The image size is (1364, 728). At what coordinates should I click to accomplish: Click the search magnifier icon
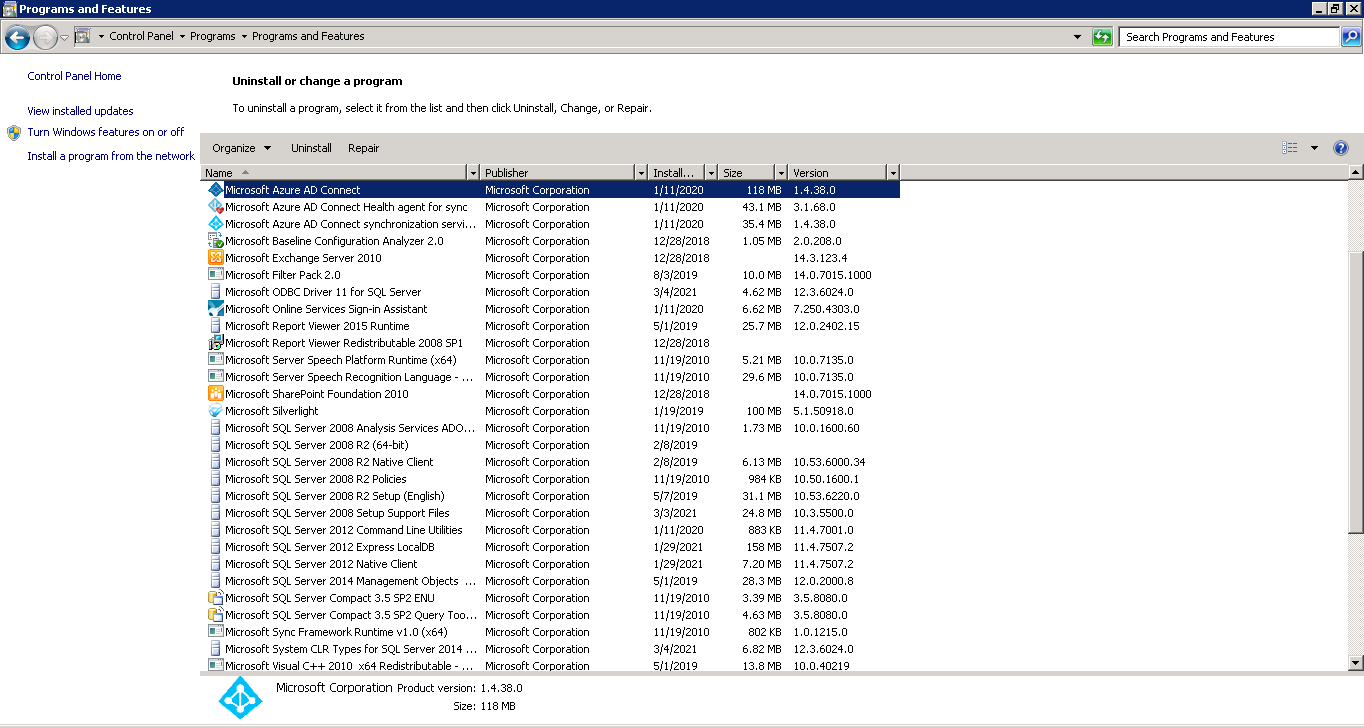(x=1350, y=37)
